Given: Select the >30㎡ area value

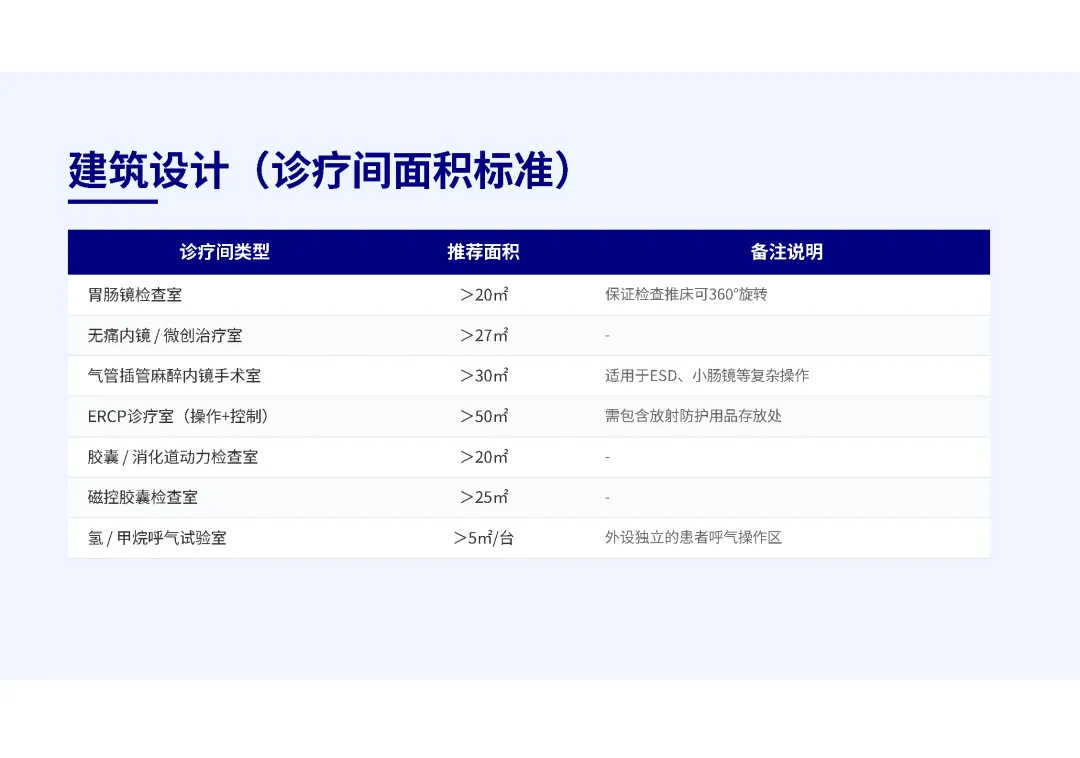Looking at the screenshot, I should coord(484,376).
